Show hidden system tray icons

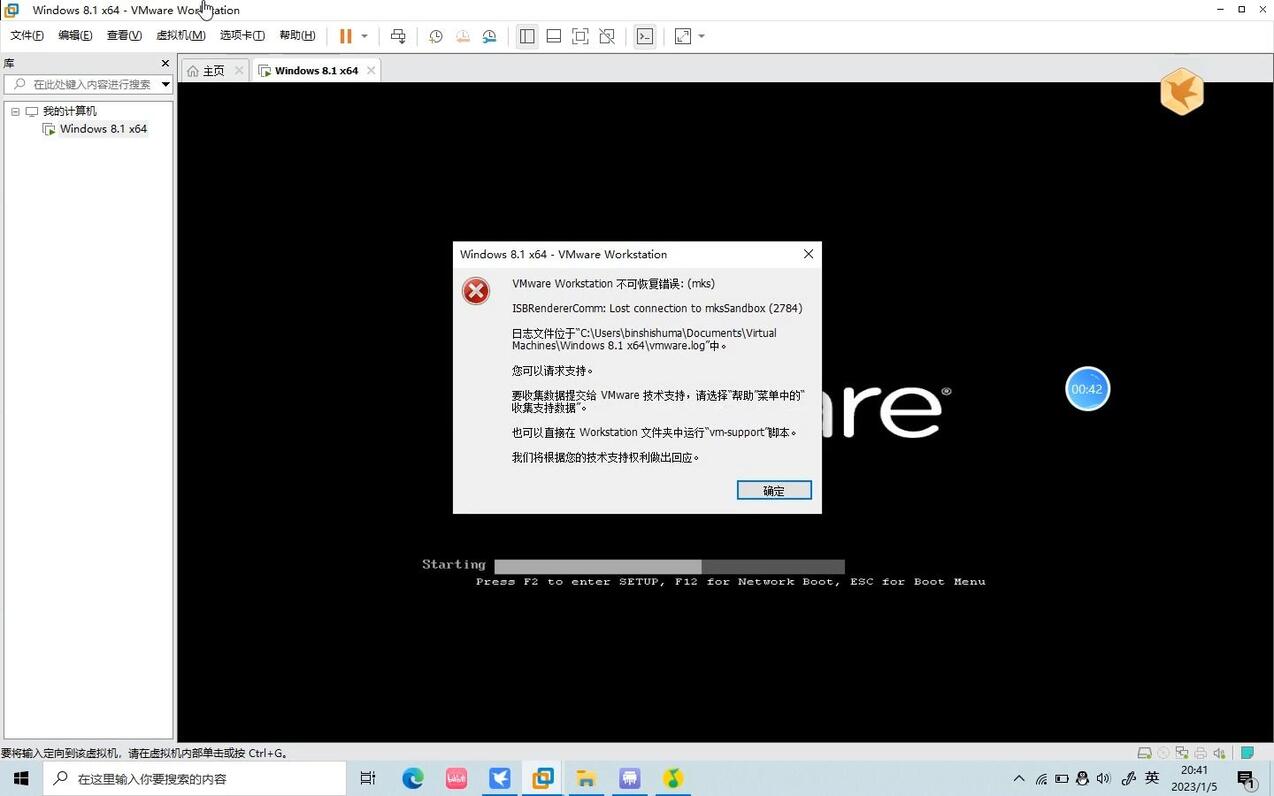[1019, 778]
